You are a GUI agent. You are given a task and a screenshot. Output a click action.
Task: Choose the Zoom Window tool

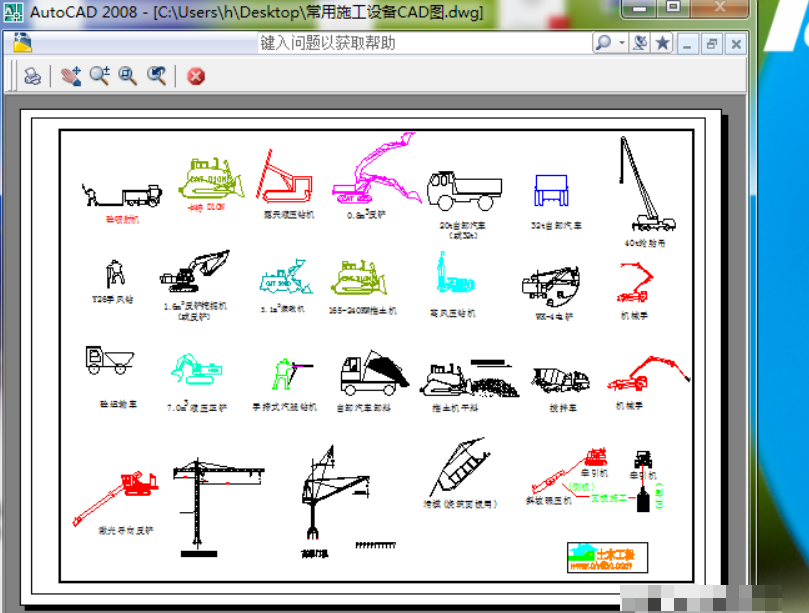click(x=127, y=76)
